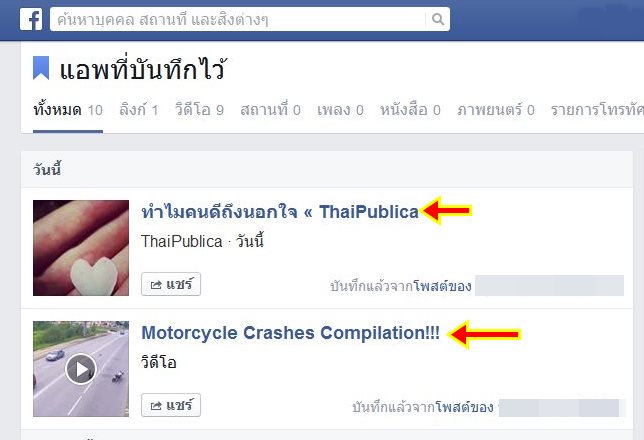Play the Motorcycle Crashes video
Viewport: 644px width, 440px height.
click(x=81, y=369)
